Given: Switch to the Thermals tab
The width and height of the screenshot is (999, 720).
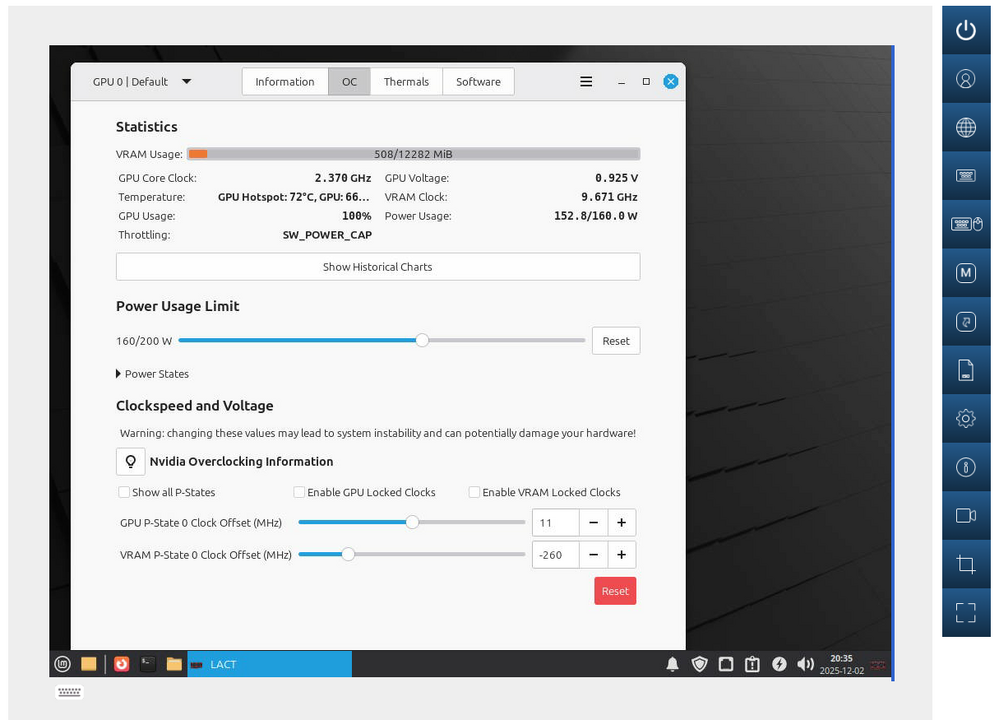Looking at the screenshot, I should 406,82.
